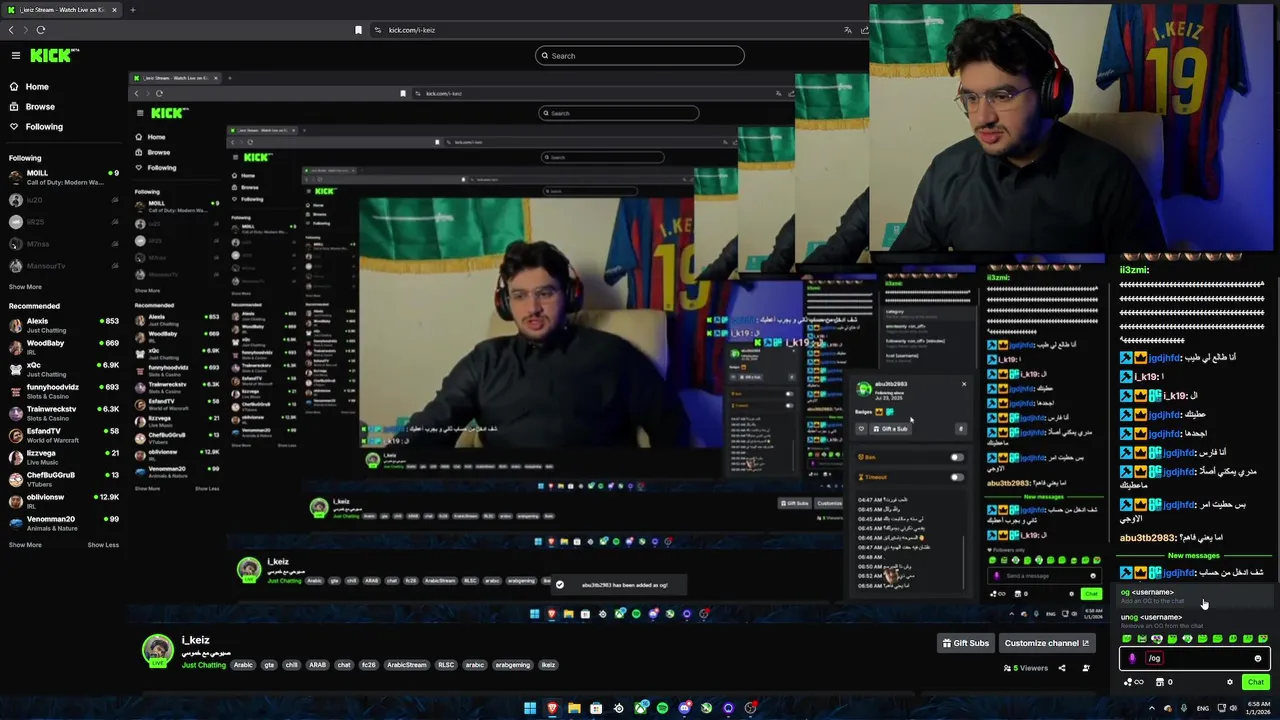Image resolution: width=1280 pixels, height=720 pixels.
Task: Open Browse in the Kick sidebar
Action: point(40,107)
